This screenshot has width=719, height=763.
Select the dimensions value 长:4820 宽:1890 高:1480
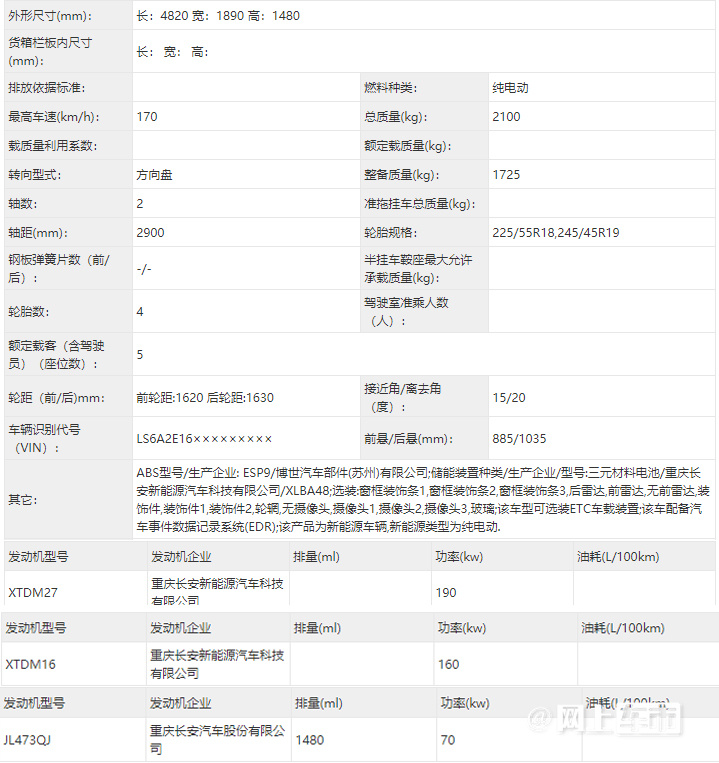coord(218,16)
